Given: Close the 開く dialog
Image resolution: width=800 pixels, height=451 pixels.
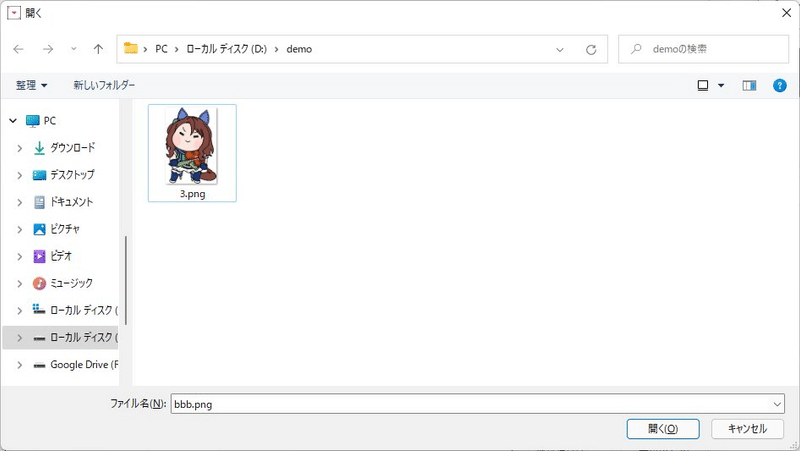Looking at the screenshot, I should [x=786, y=13].
